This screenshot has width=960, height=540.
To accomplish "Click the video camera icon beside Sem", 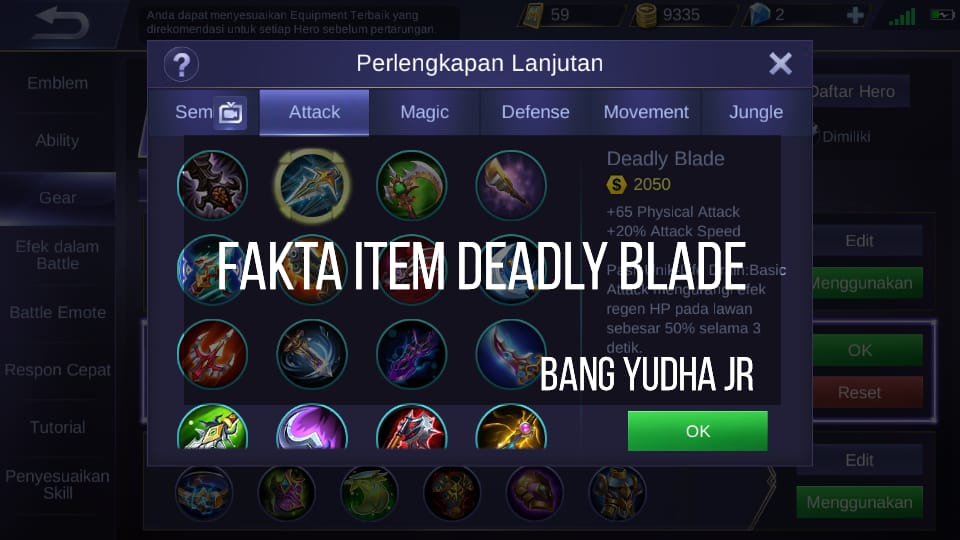I will [230, 113].
